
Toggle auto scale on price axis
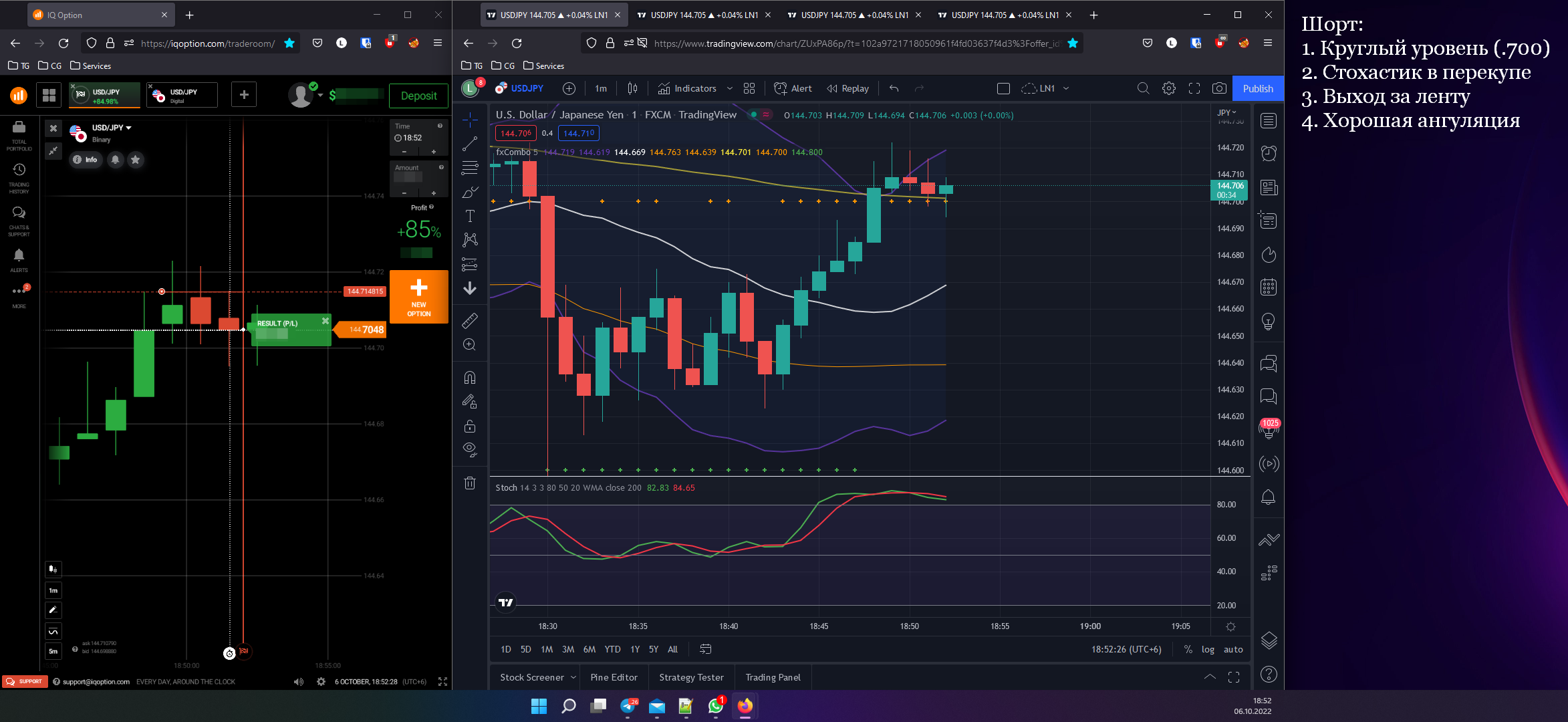pos(1233,649)
